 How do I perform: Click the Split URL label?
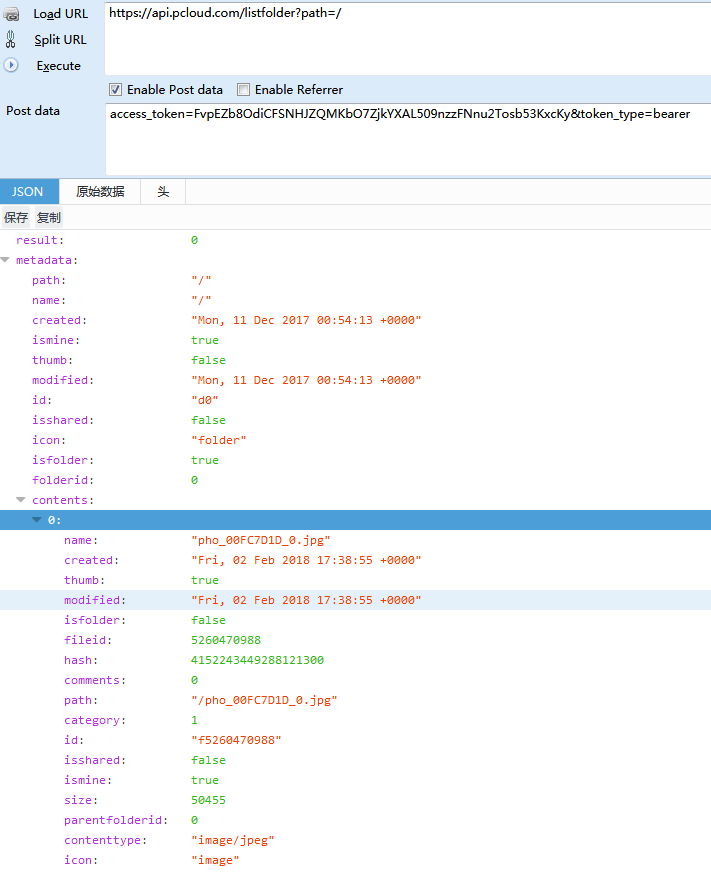(60, 40)
